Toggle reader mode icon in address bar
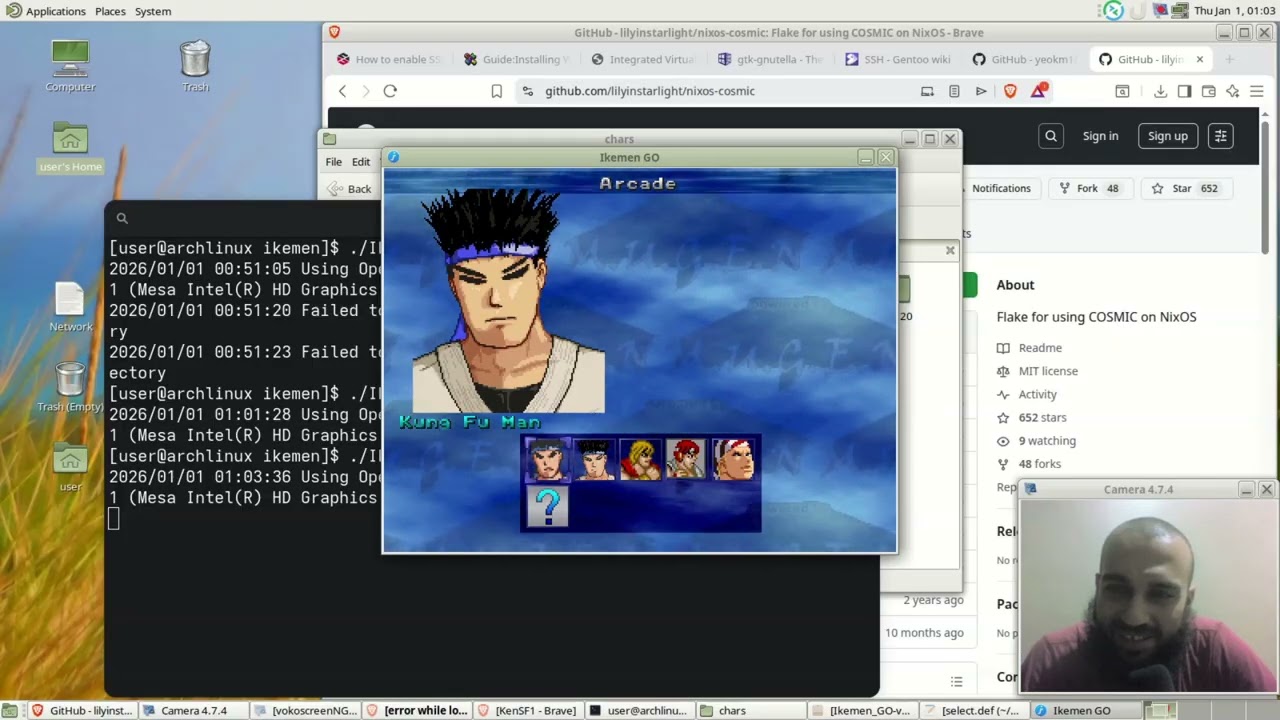 click(954, 91)
